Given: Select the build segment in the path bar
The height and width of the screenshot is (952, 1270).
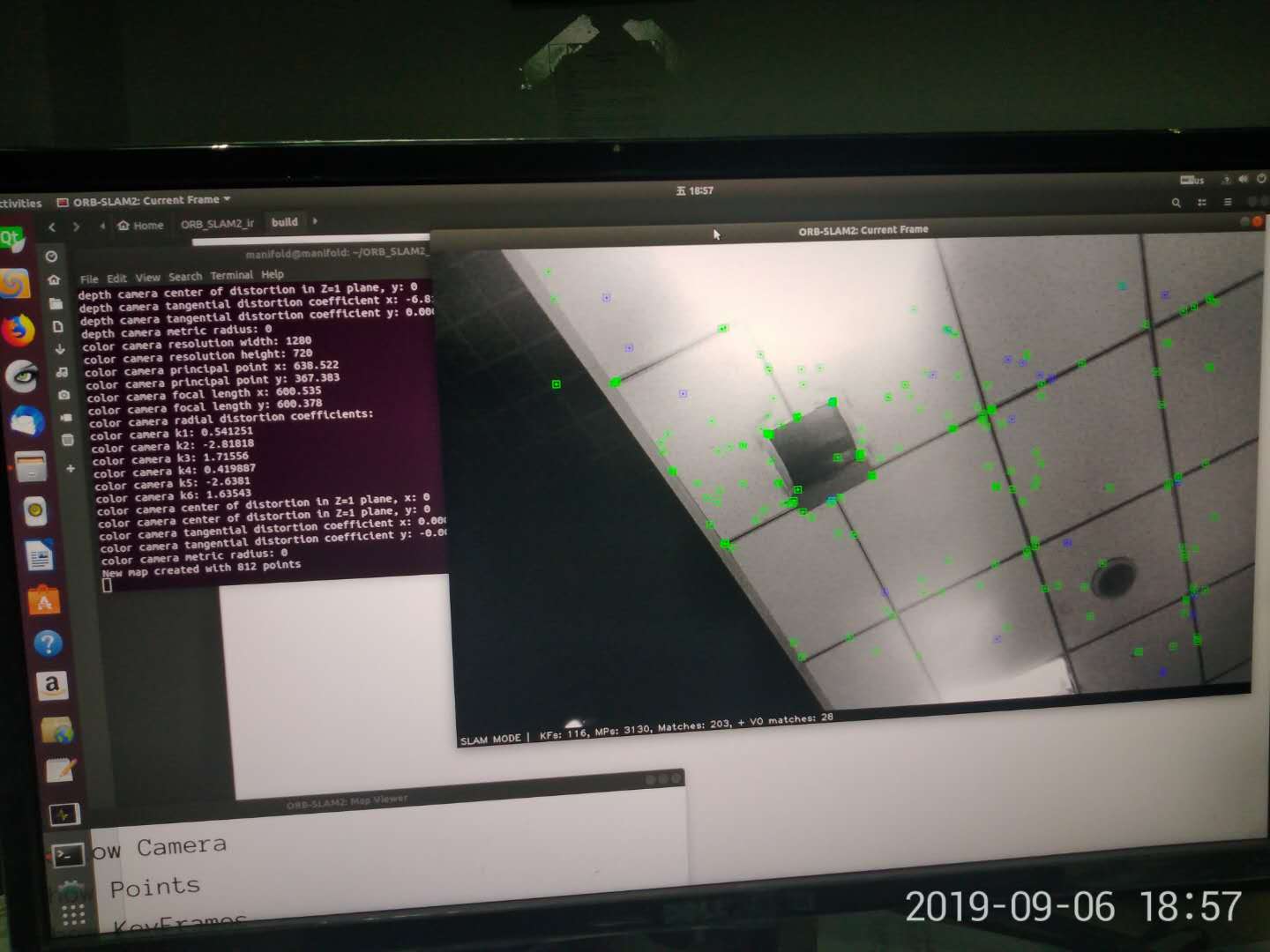Looking at the screenshot, I should (x=285, y=221).
